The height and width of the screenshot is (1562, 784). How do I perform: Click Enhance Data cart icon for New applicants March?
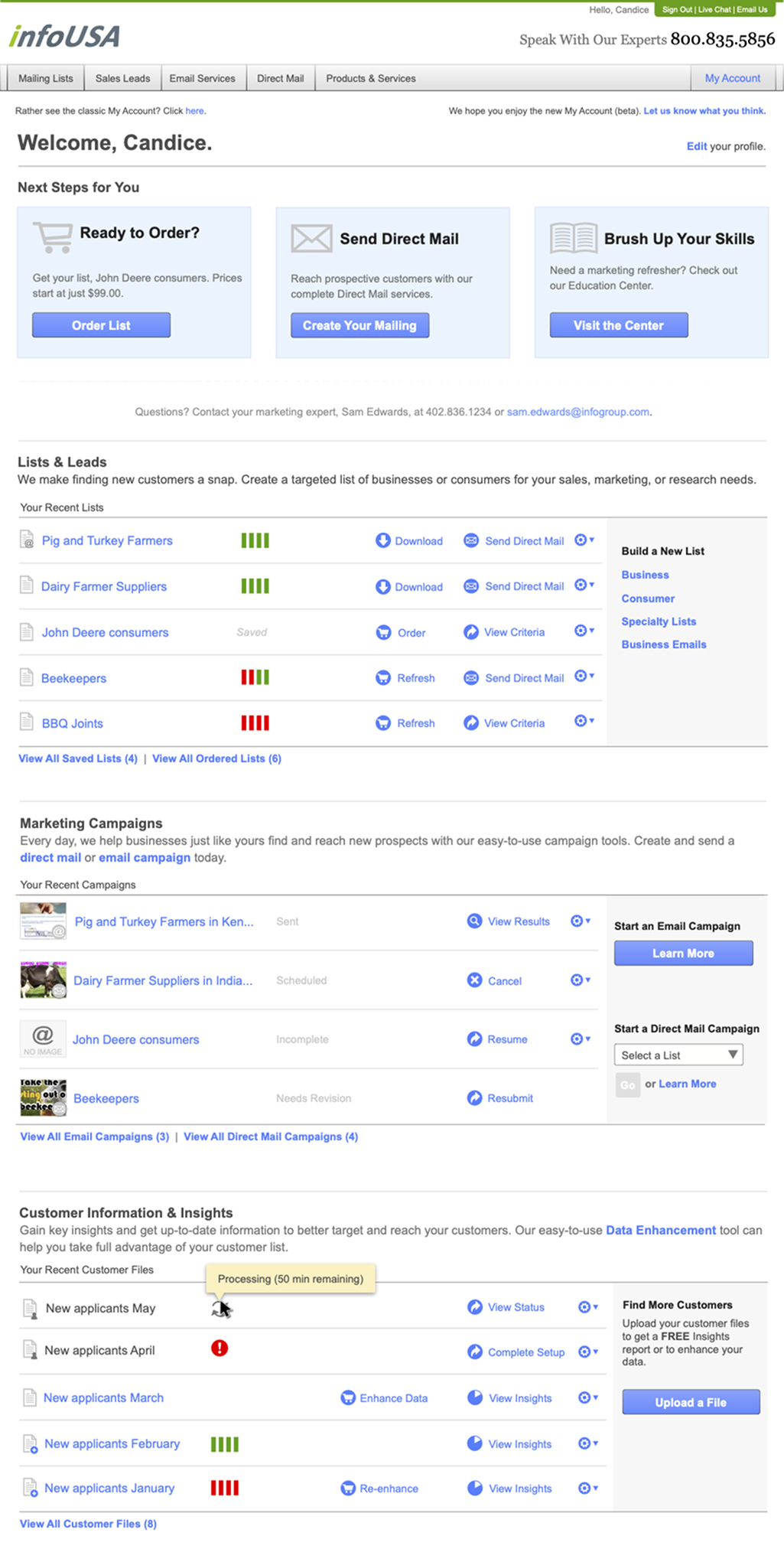[348, 1397]
